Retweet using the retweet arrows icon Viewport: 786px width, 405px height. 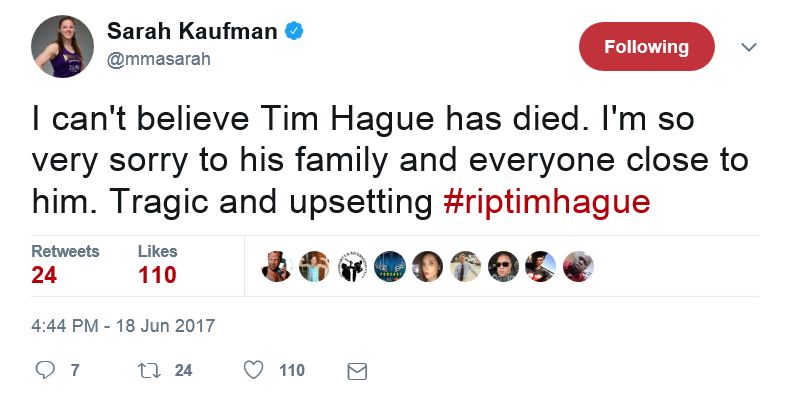click(149, 371)
